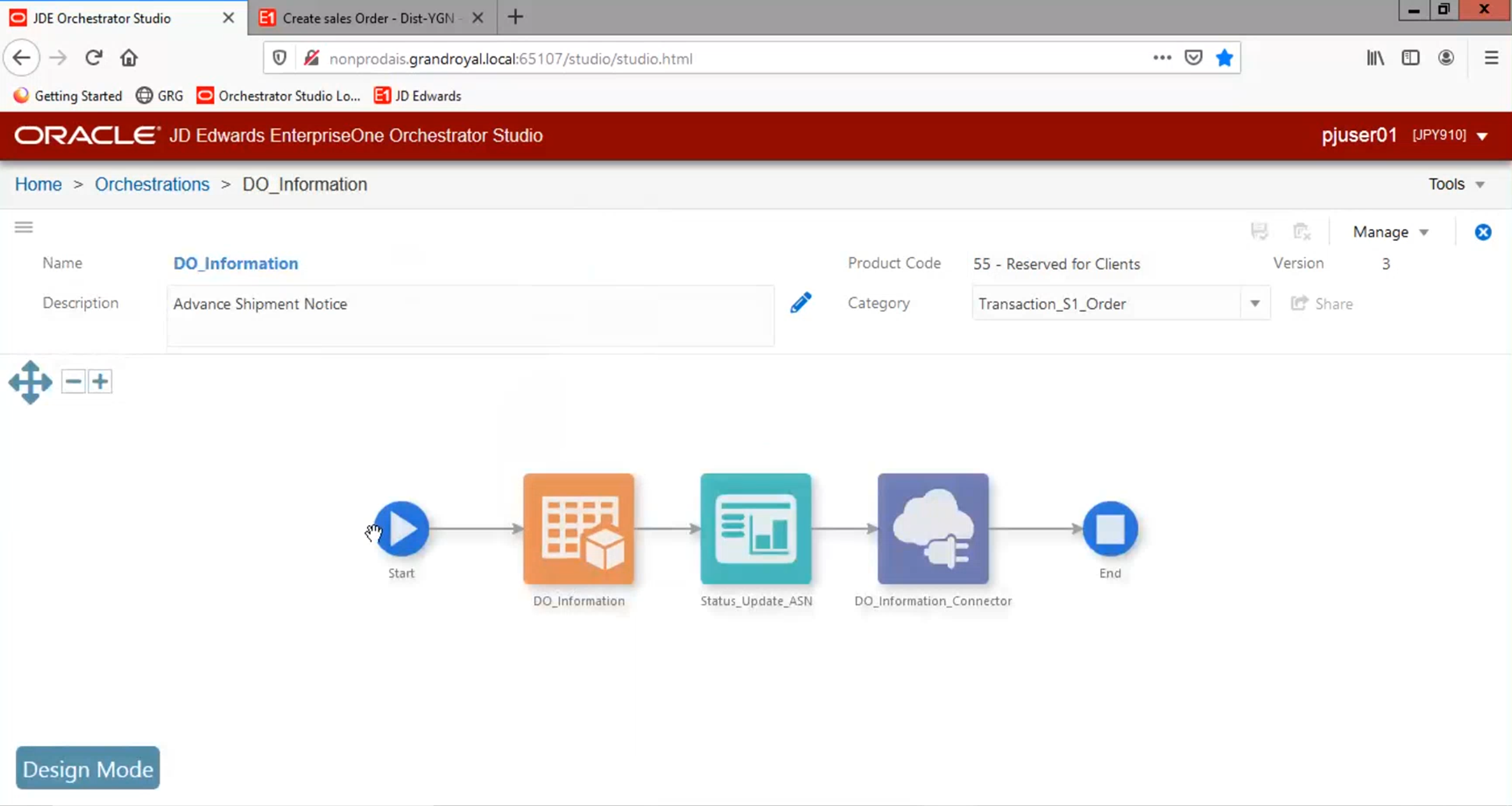Expand the Category dropdown
This screenshot has height=806, width=1512.
[1254, 304]
